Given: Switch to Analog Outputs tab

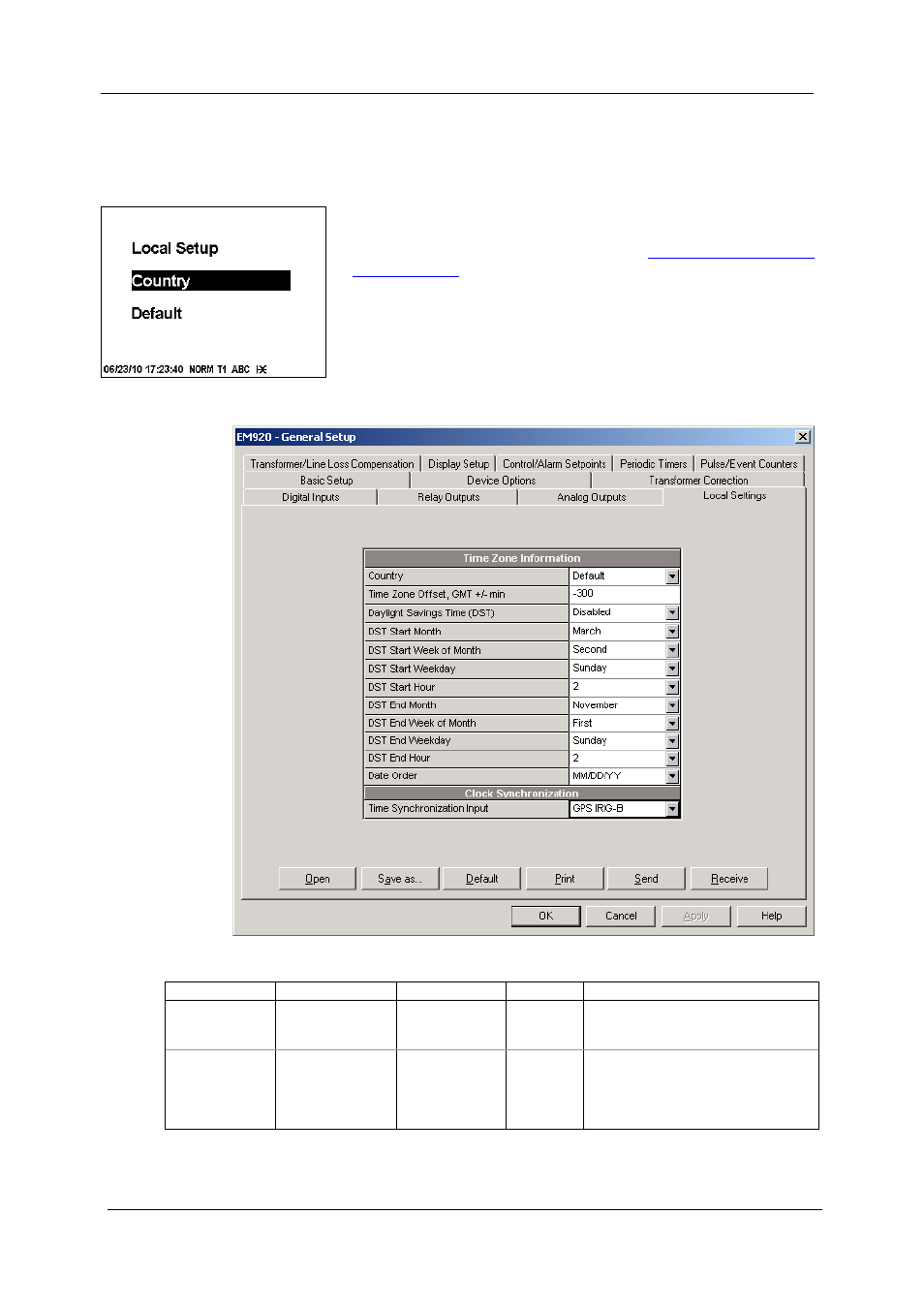Looking at the screenshot, I should [592, 497].
